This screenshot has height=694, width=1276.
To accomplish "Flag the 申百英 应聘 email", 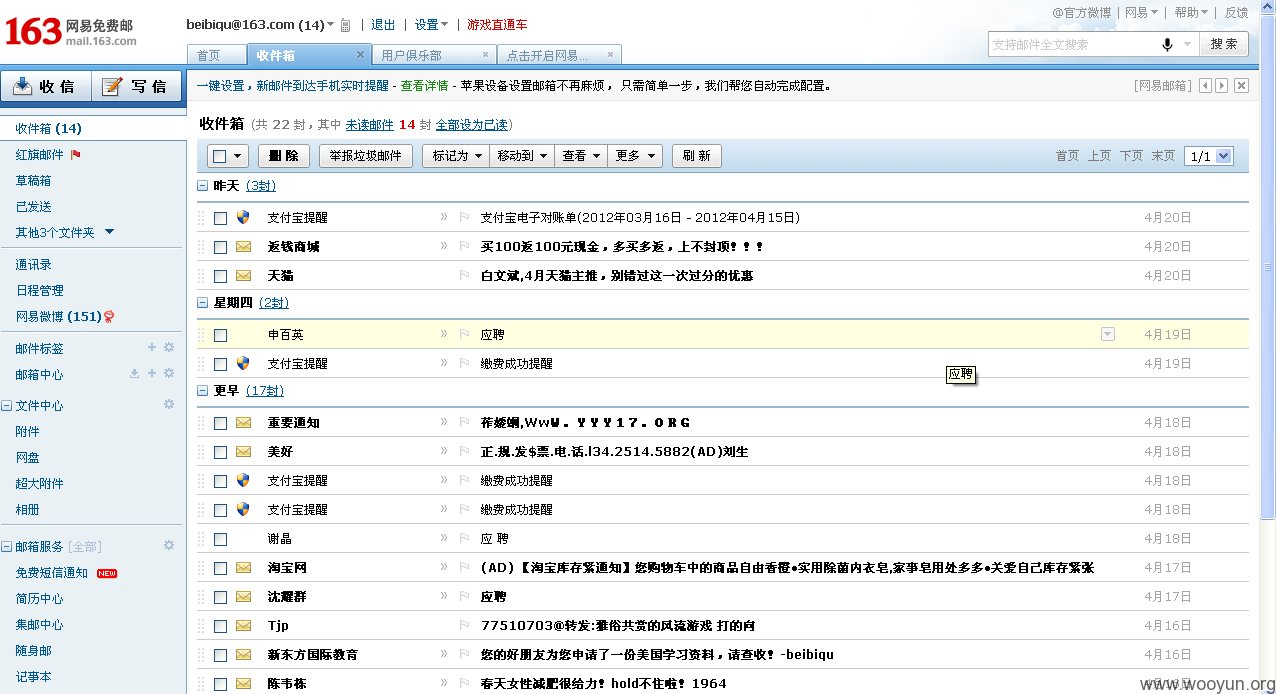I will 464,335.
